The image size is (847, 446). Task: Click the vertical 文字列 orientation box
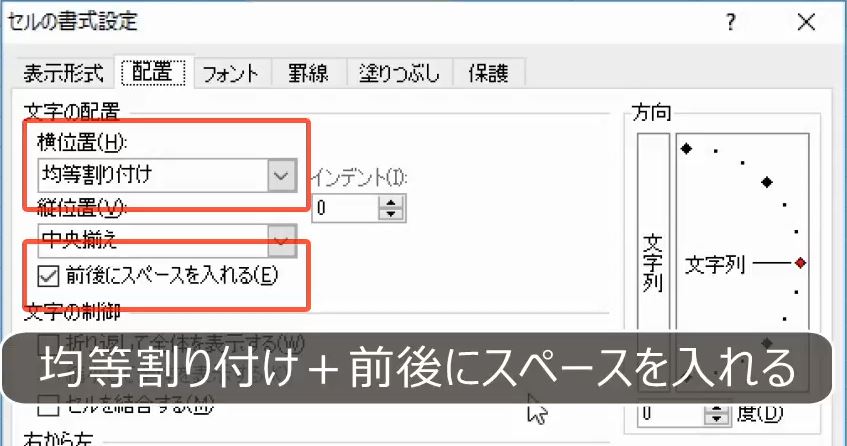pyautogui.click(x=653, y=262)
